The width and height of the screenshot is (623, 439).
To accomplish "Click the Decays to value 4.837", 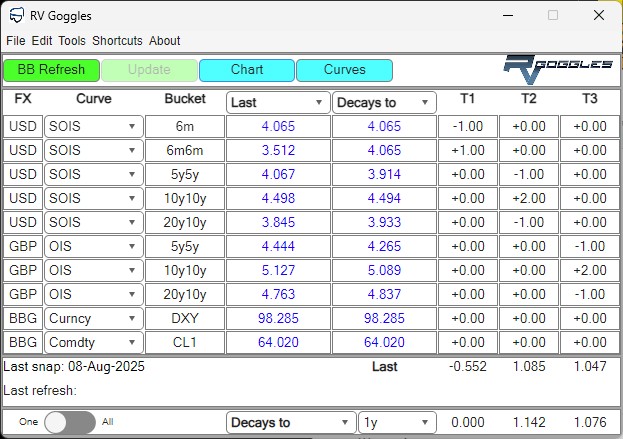I will point(384,294).
